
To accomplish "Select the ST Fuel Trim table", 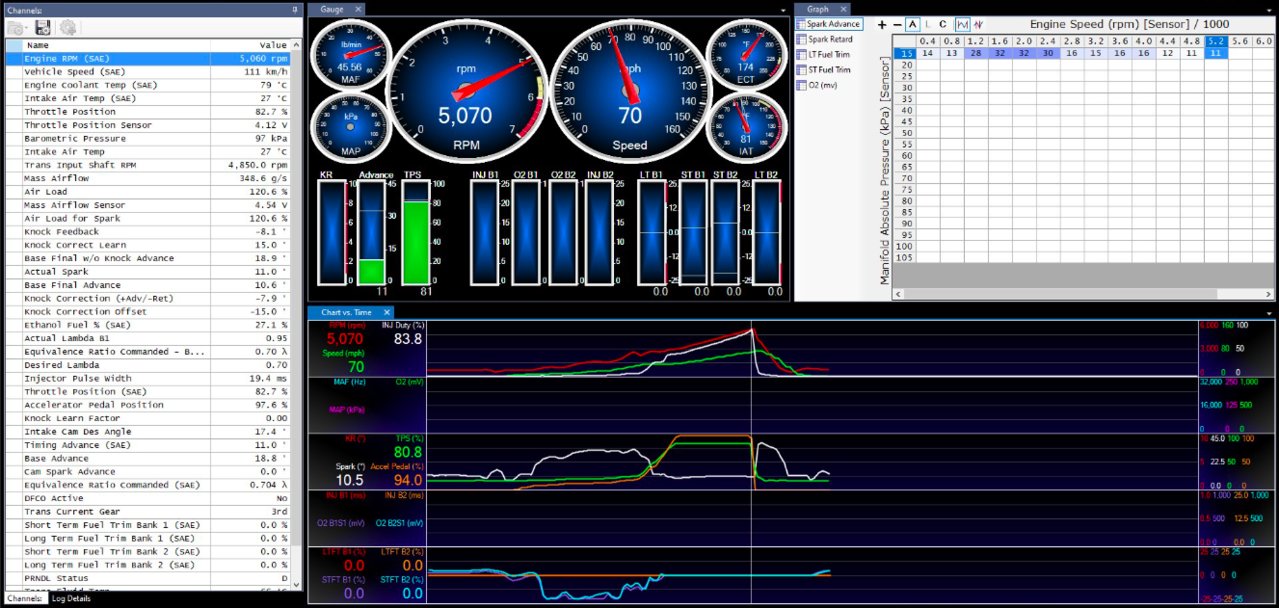I will tap(824, 70).
